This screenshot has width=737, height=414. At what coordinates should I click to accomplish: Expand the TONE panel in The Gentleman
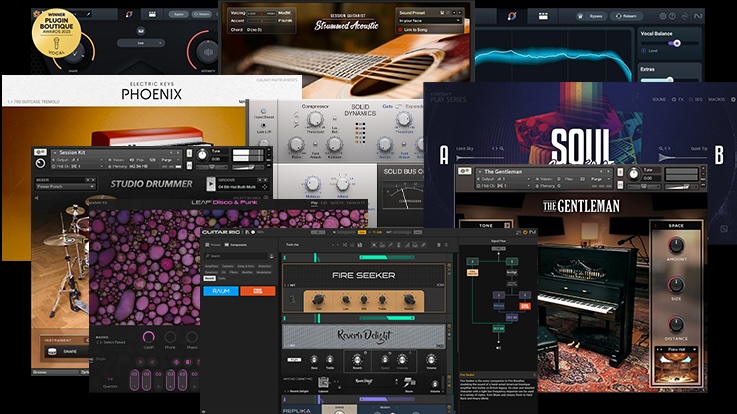tap(507, 226)
